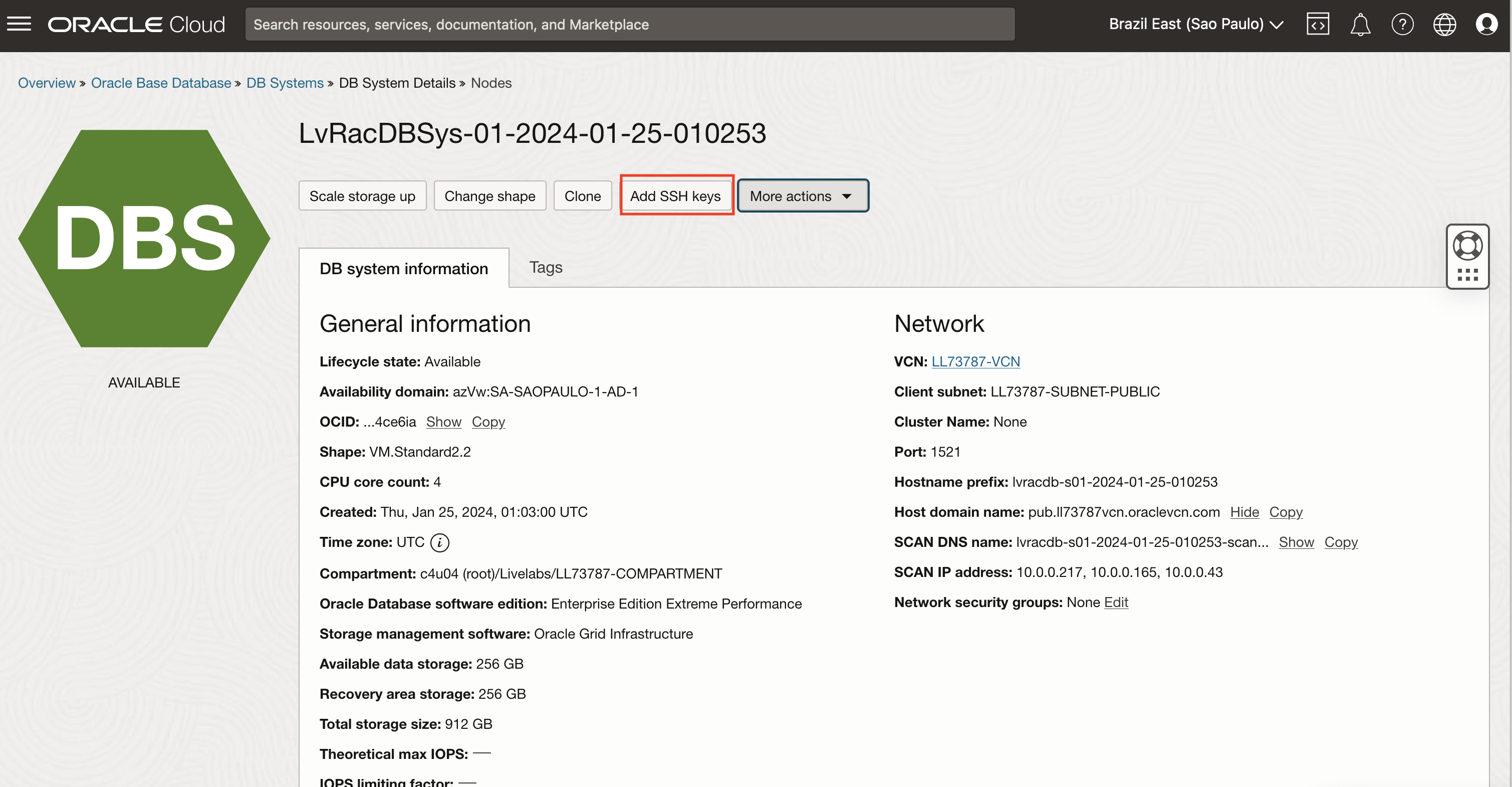Open the hamburger navigation menu
1512x787 pixels.
click(20, 24)
